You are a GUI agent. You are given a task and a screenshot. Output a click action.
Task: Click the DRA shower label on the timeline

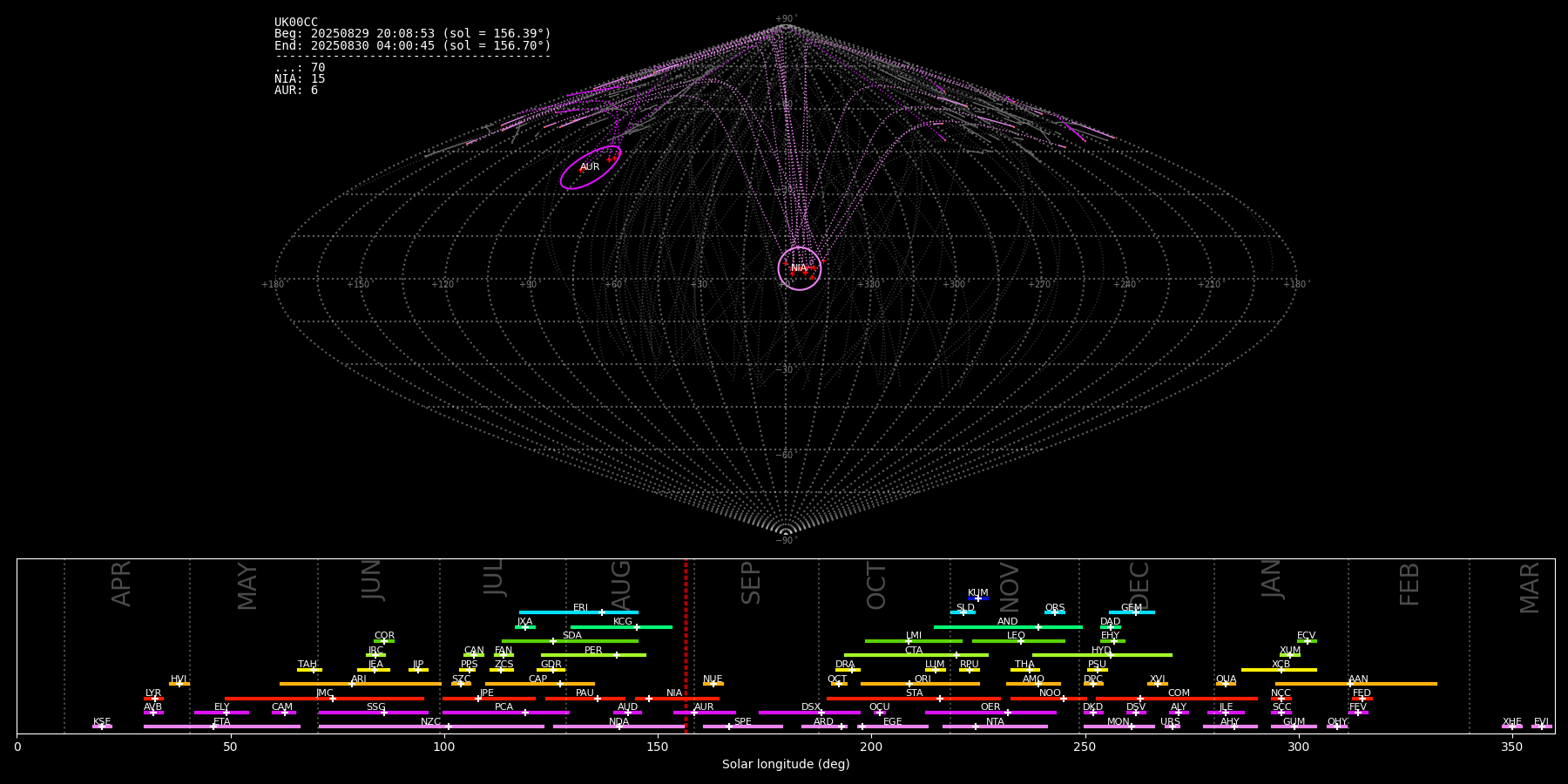[x=846, y=665]
